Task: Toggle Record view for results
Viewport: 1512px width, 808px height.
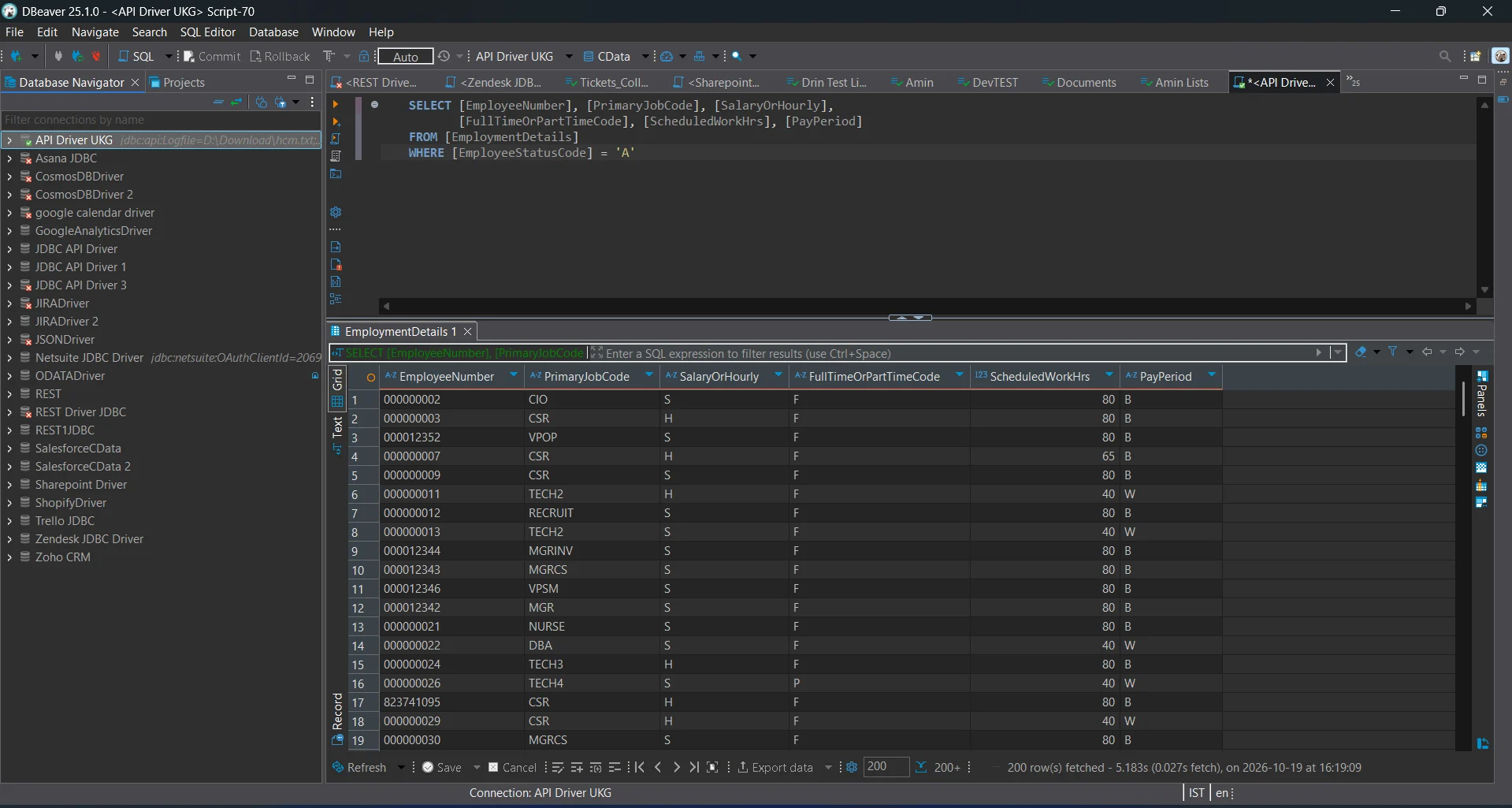Action: click(x=337, y=711)
